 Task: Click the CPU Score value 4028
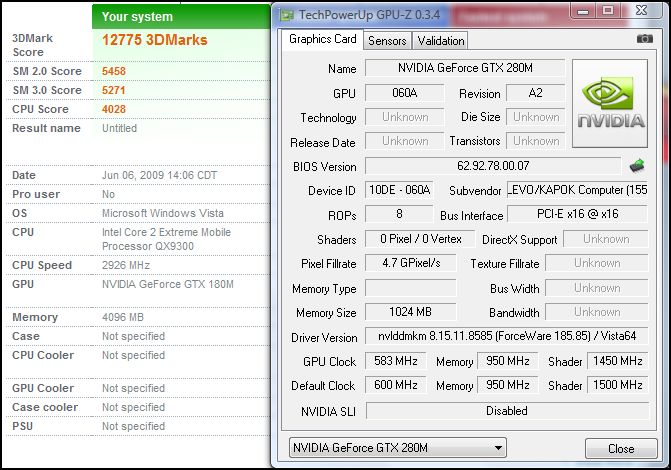(114, 109)
